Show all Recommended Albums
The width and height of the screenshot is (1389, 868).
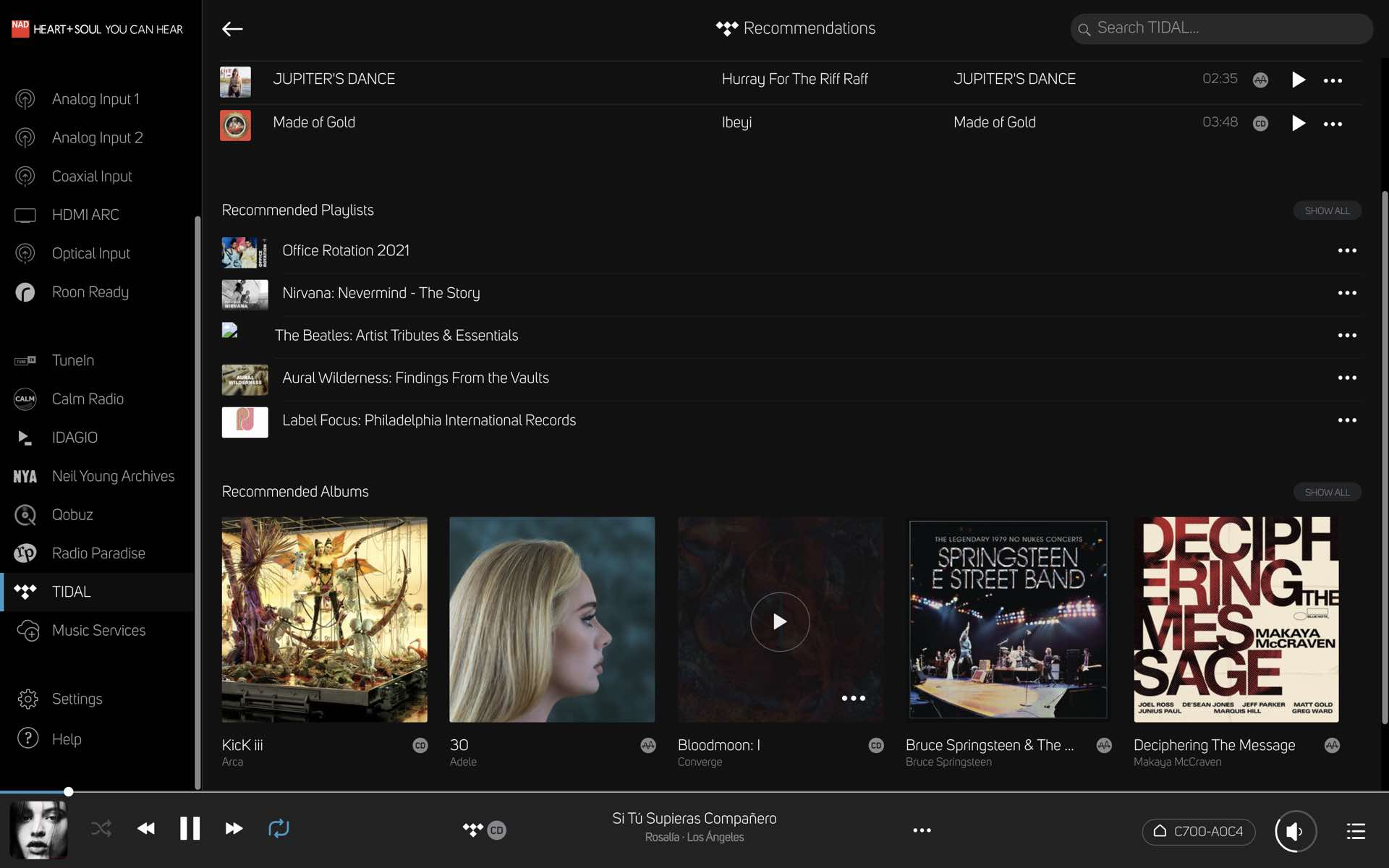point(1327,492)
